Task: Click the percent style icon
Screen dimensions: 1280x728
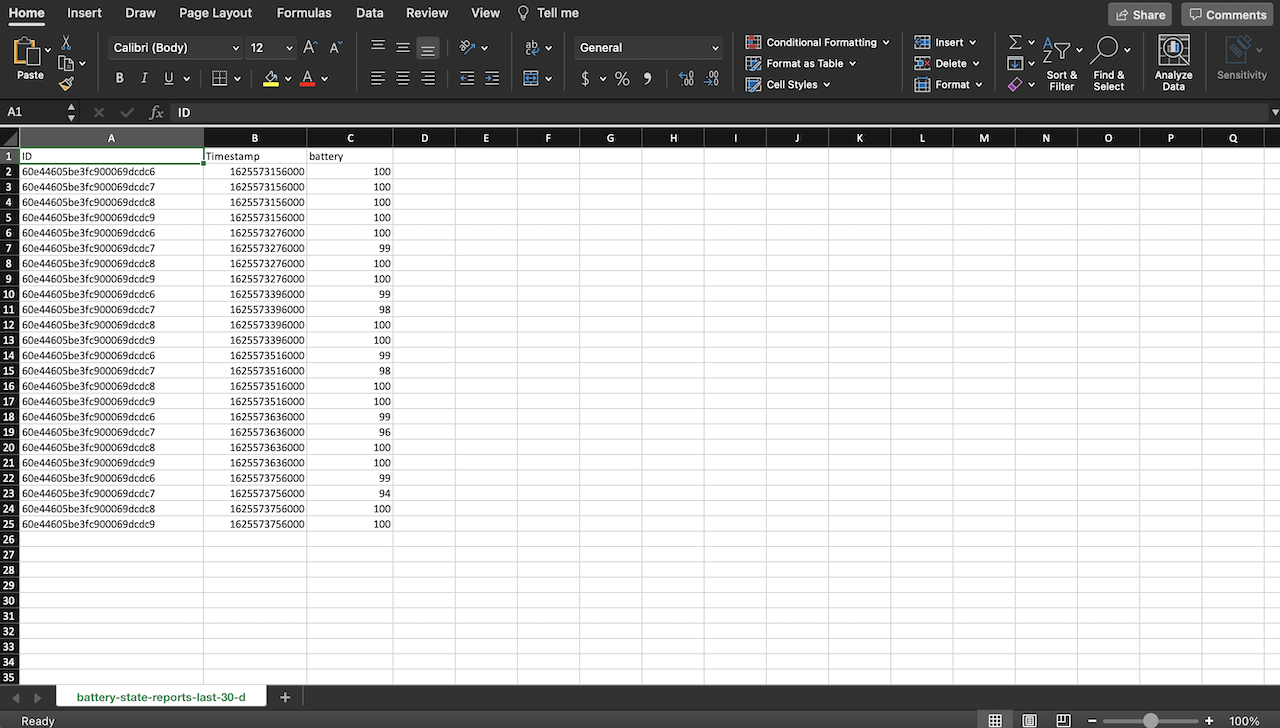Action: (622, 79)
